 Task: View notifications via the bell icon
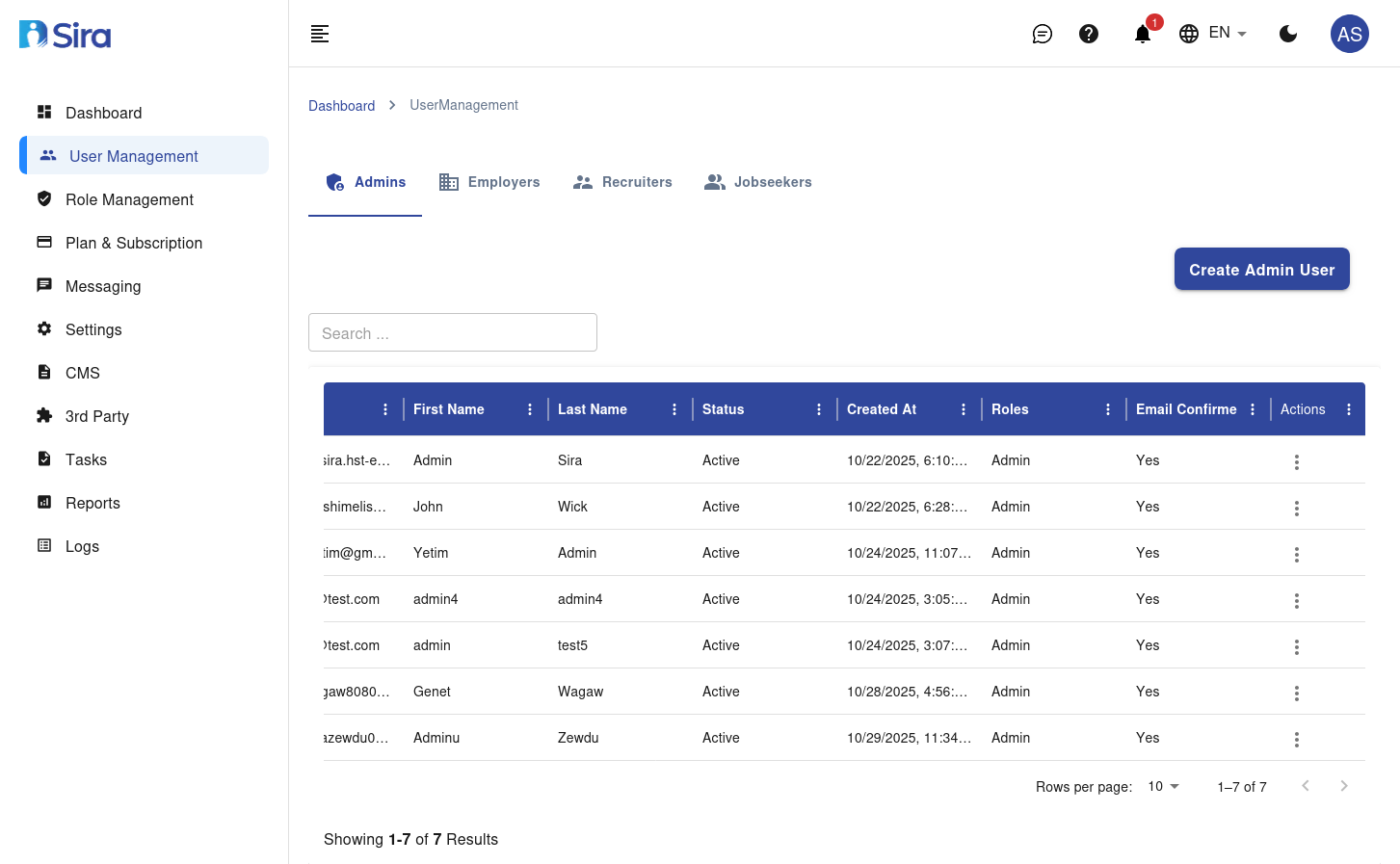click(x=1142, y=33)
